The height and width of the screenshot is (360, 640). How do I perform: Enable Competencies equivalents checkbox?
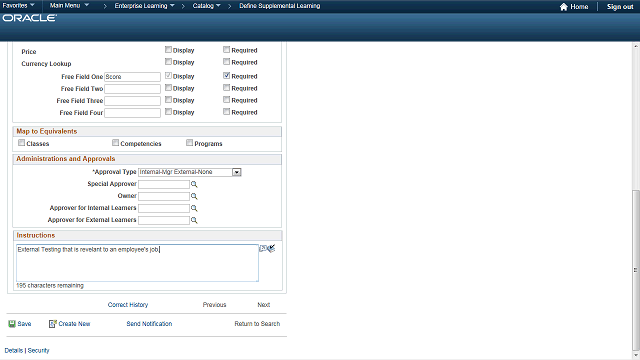pos(116,143)
